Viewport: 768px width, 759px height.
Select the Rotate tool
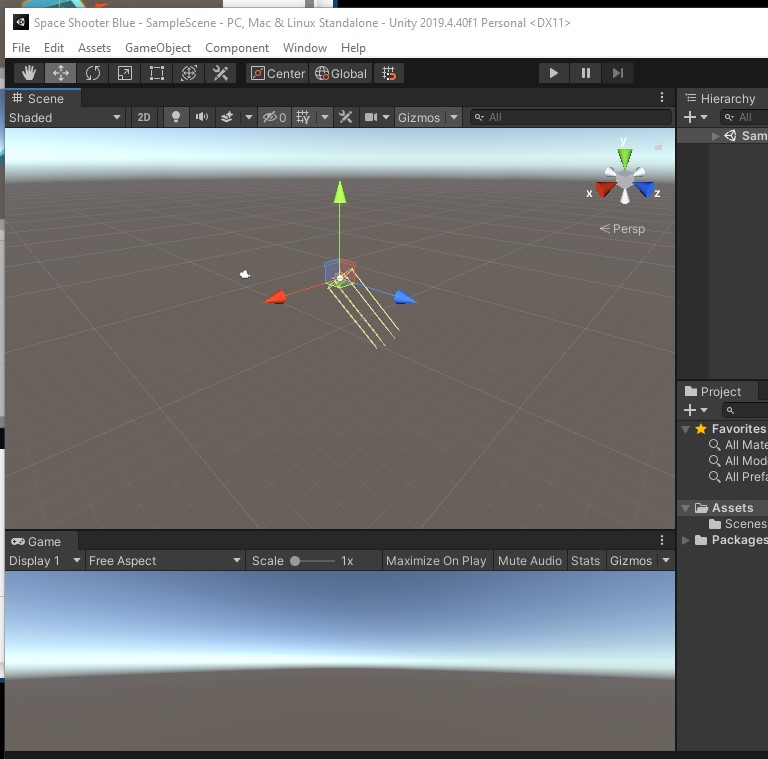coord(93,73)
